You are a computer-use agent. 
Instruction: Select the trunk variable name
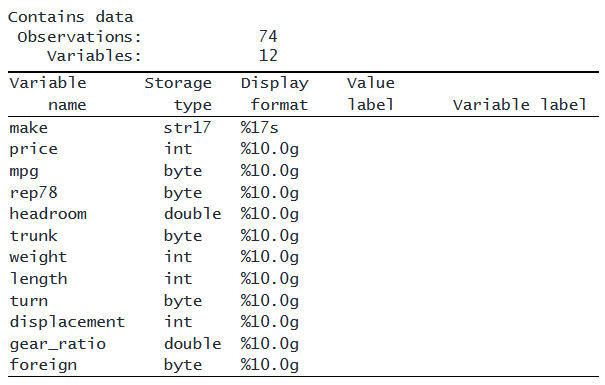coord(34,236)
